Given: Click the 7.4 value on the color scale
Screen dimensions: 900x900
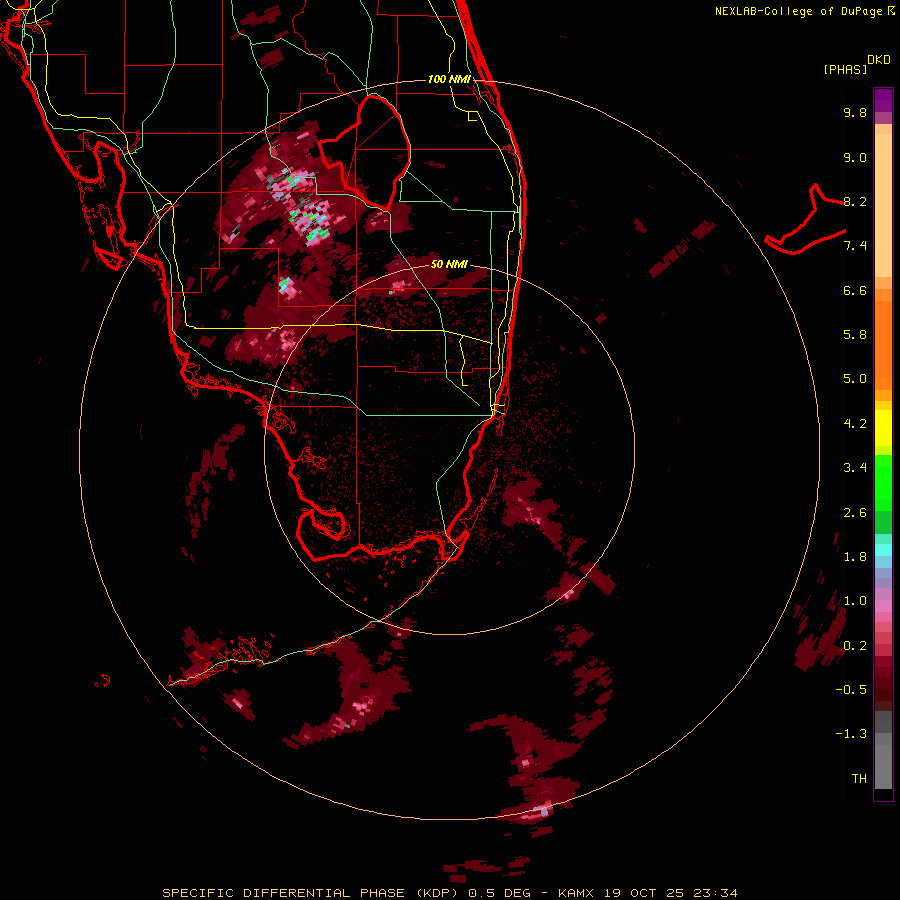Looking at the screenshot, I should (855, 246).
